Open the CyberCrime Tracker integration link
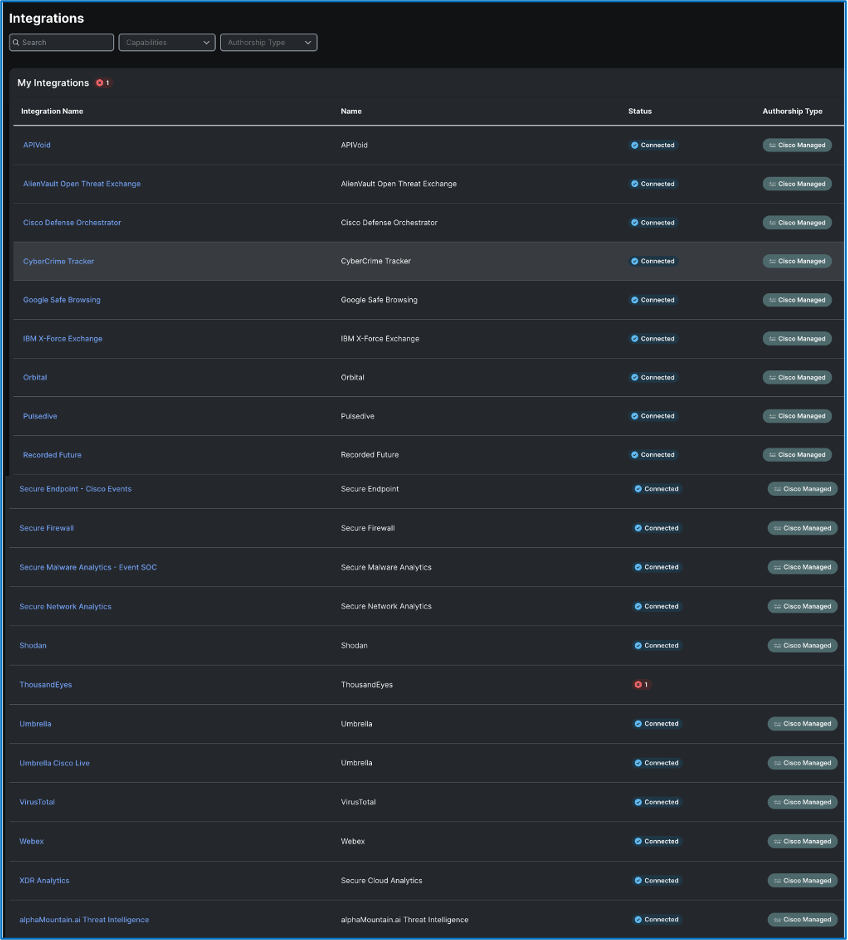 click(x=59, y=261)
